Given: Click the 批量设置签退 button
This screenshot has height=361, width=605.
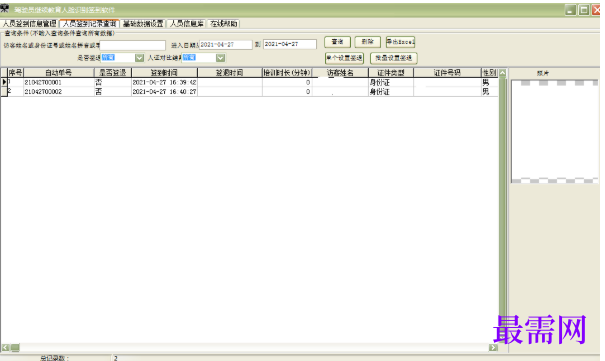Looking at the screenshot, I should click(x=394, y=58).
